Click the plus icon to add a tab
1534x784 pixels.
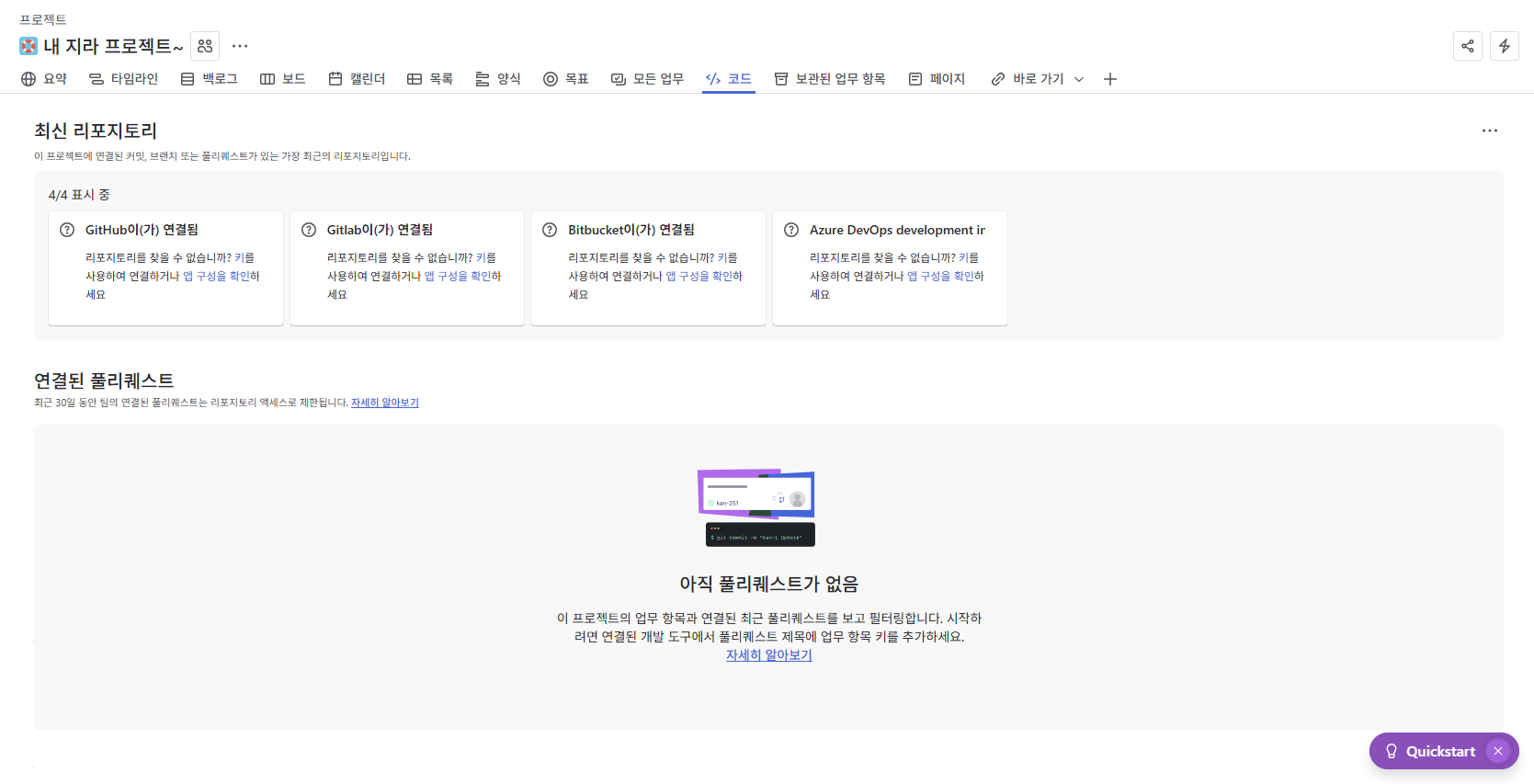click(x=1110, y=79)
